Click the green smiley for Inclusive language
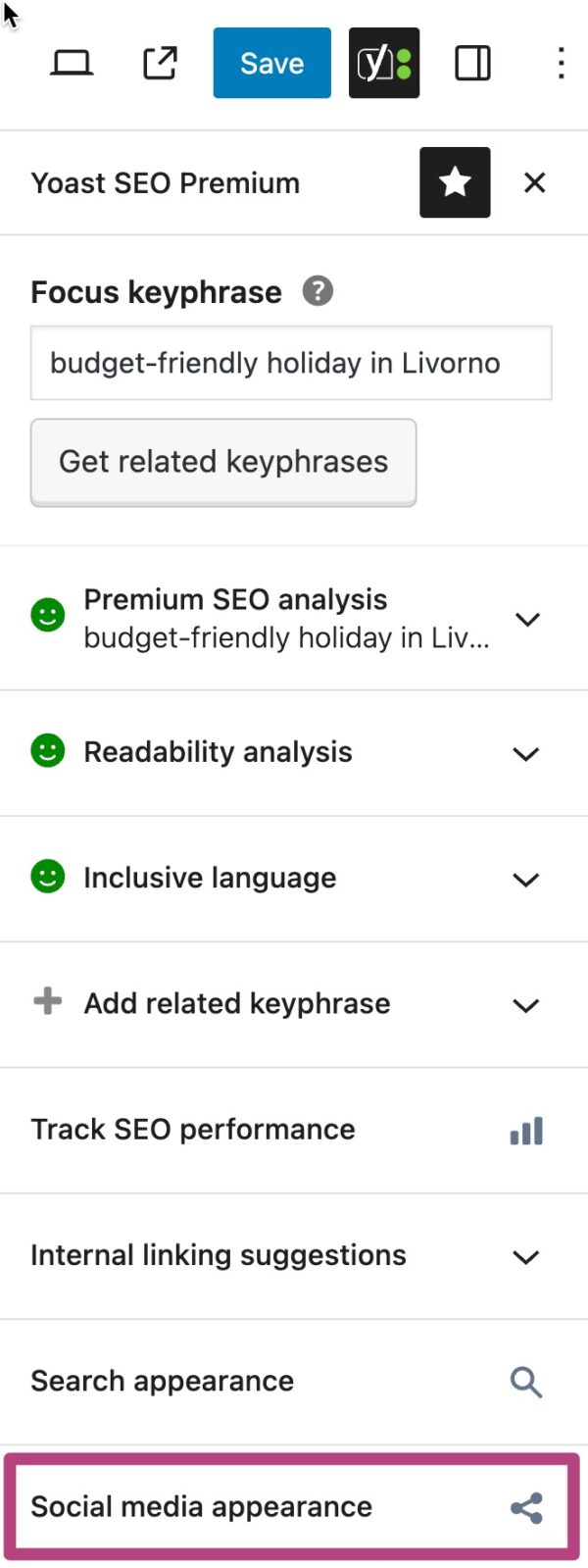Image resolution: width=588 pixels, height=1568 pixels. (47, 879)
